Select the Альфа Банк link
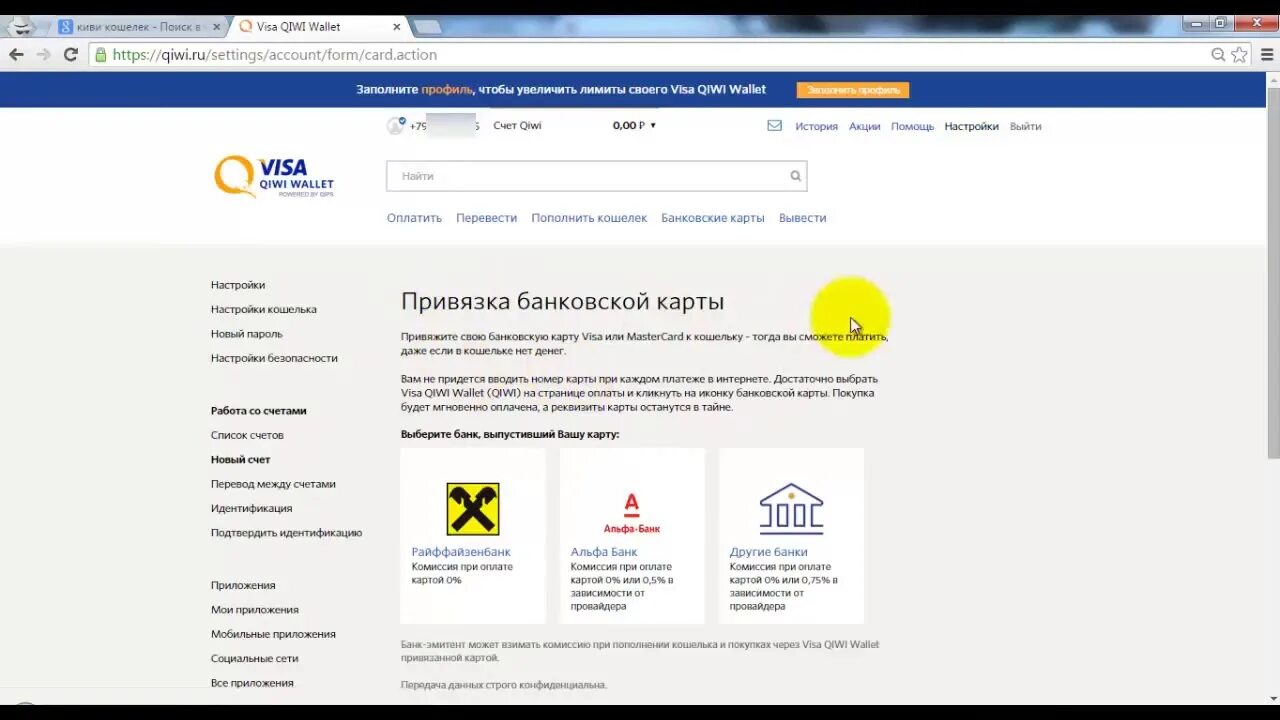This screenshot has height=720, width=1280. [x=604, y=552]
